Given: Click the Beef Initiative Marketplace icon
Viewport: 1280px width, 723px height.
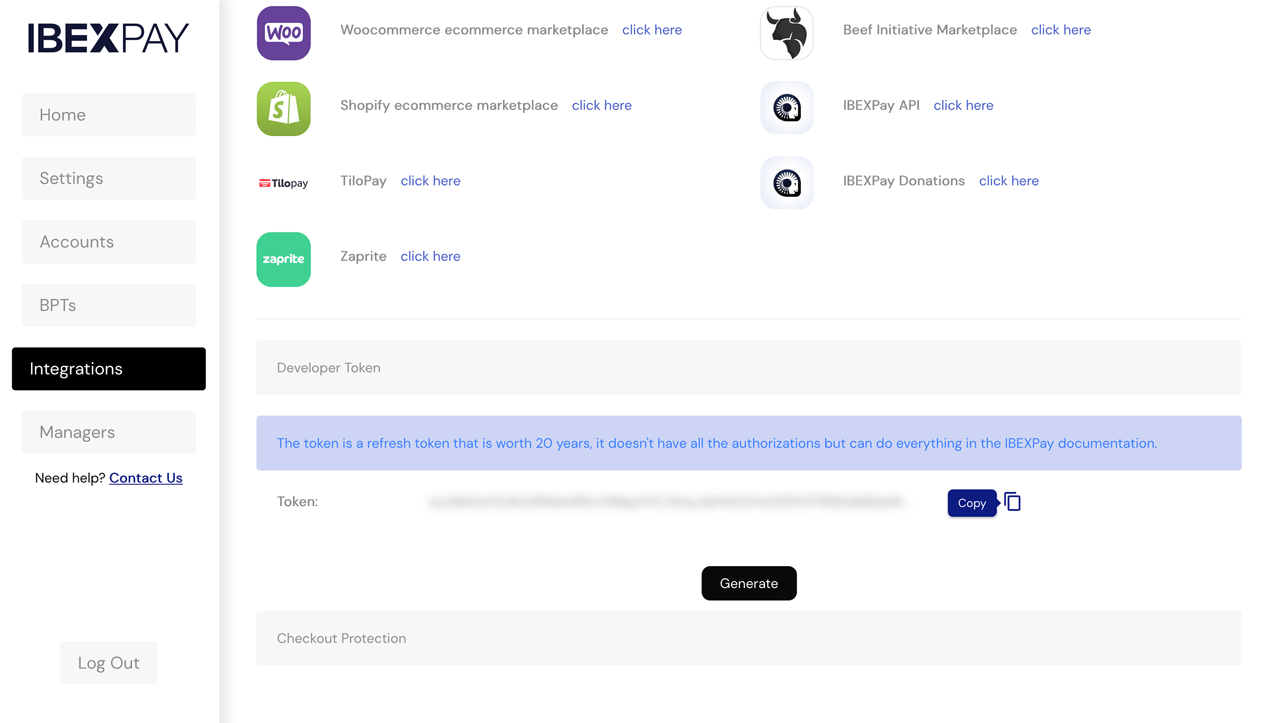Looking at the screenshot, I should point(786,31).
